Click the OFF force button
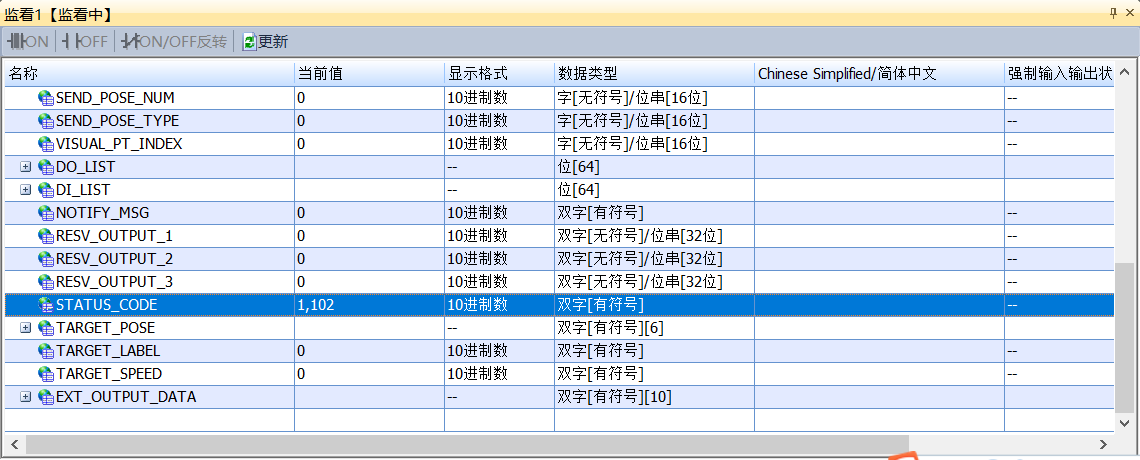This screenshot has height=460, width=1140. (x=85, y=41)
